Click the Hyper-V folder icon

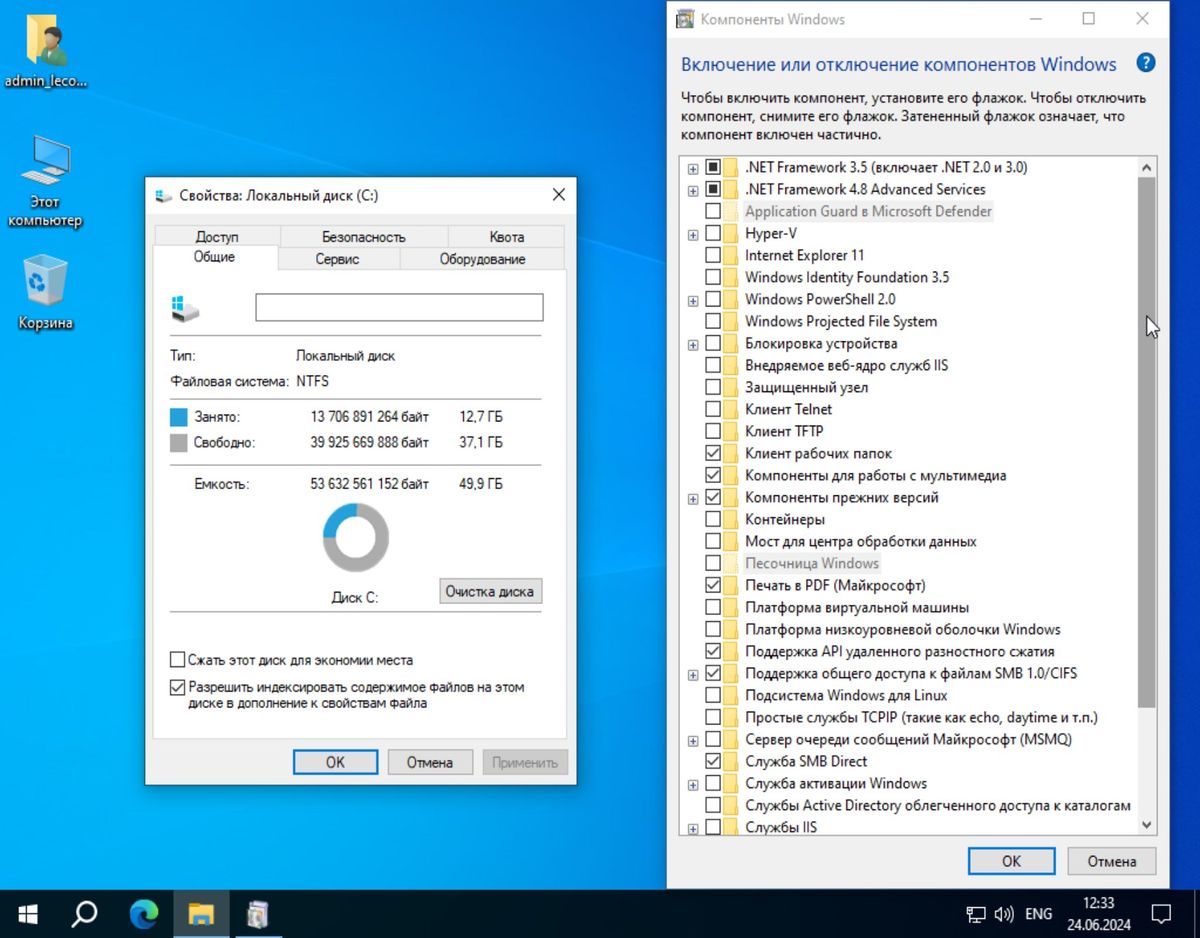click(731, 233)
